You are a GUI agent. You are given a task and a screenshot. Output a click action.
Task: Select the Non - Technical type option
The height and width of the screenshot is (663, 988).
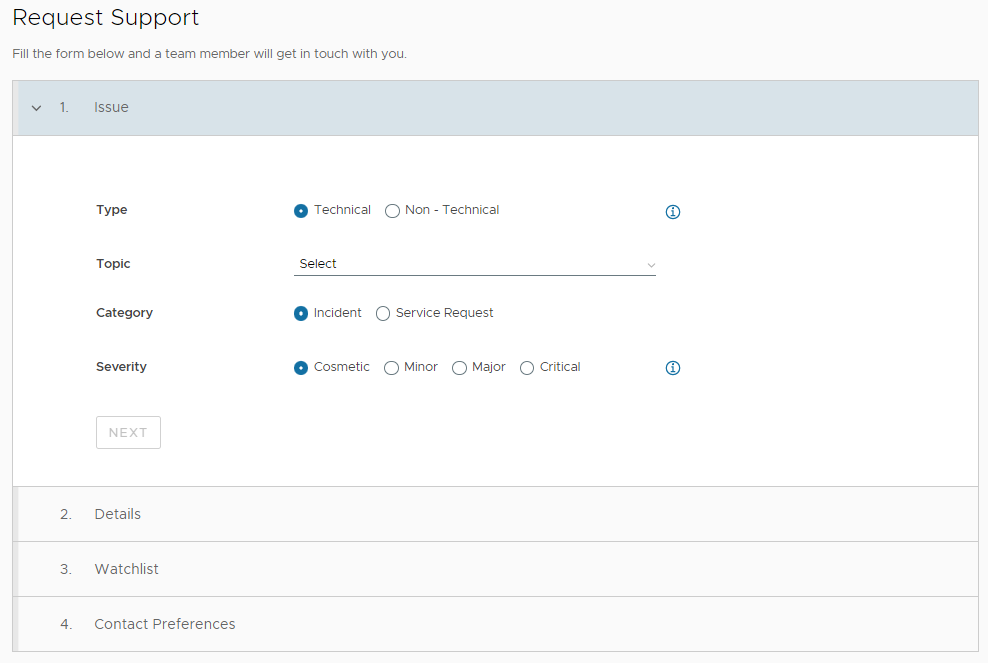392,210
